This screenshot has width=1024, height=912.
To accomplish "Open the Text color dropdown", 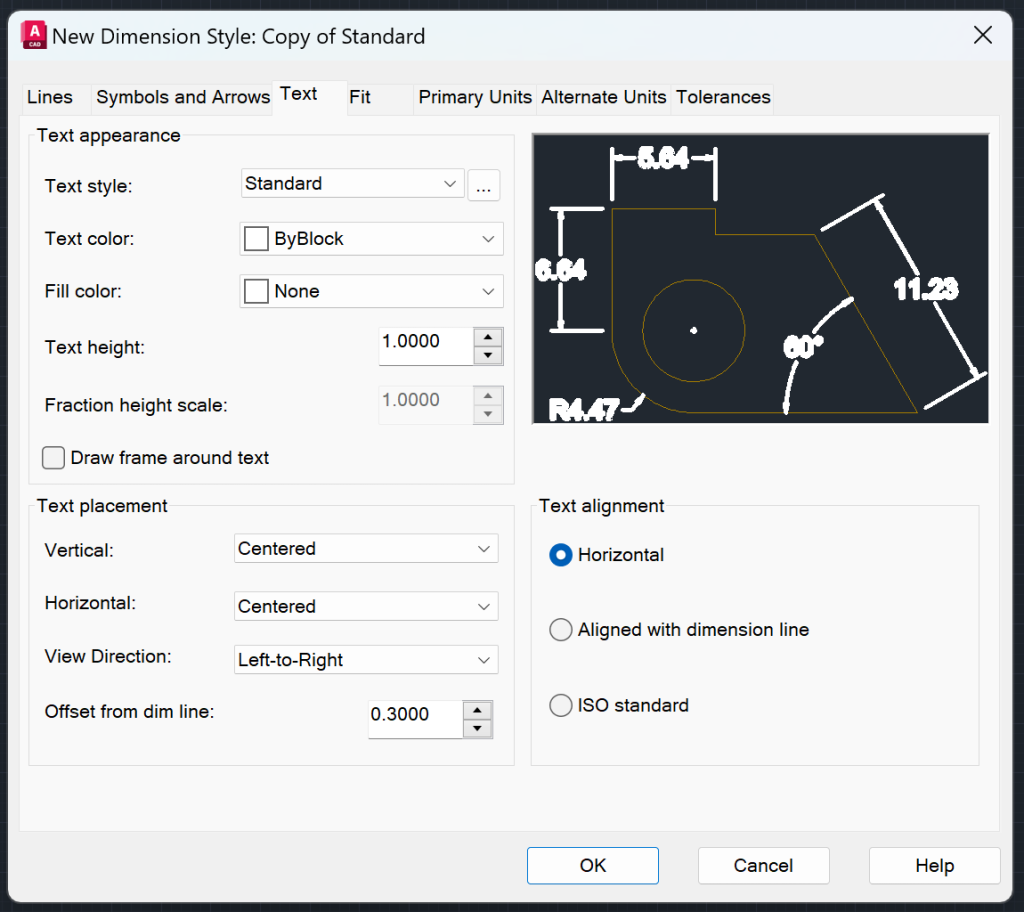I will coord(487,238).
